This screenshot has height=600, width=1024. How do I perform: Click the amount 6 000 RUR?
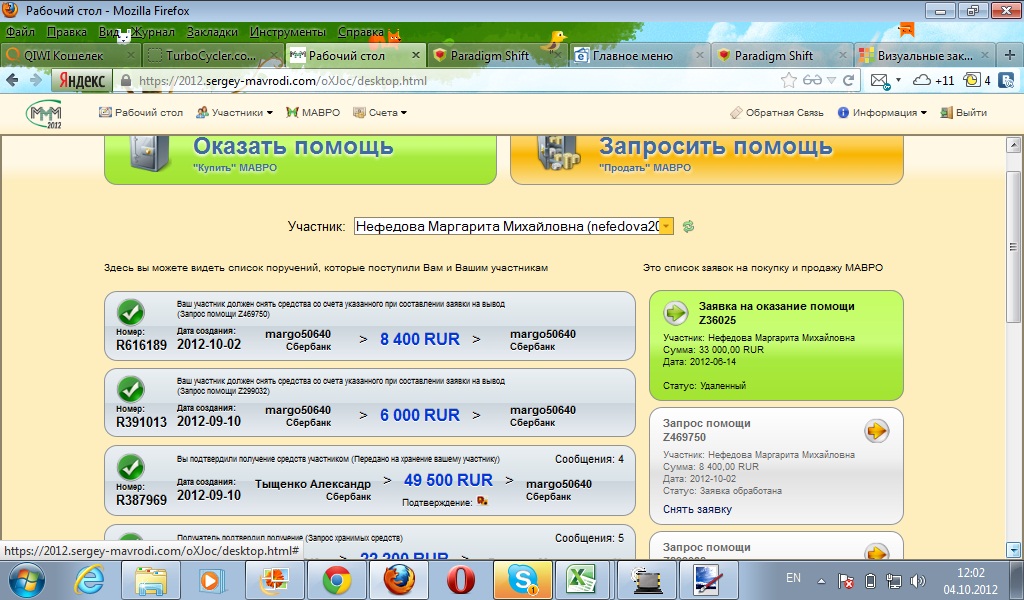(x=420, y=415)
